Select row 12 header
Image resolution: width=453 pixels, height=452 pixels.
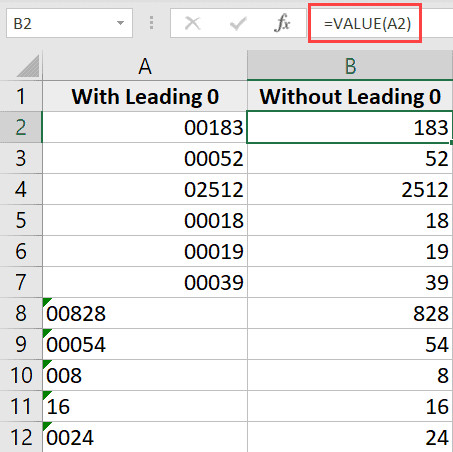[21, 437]
